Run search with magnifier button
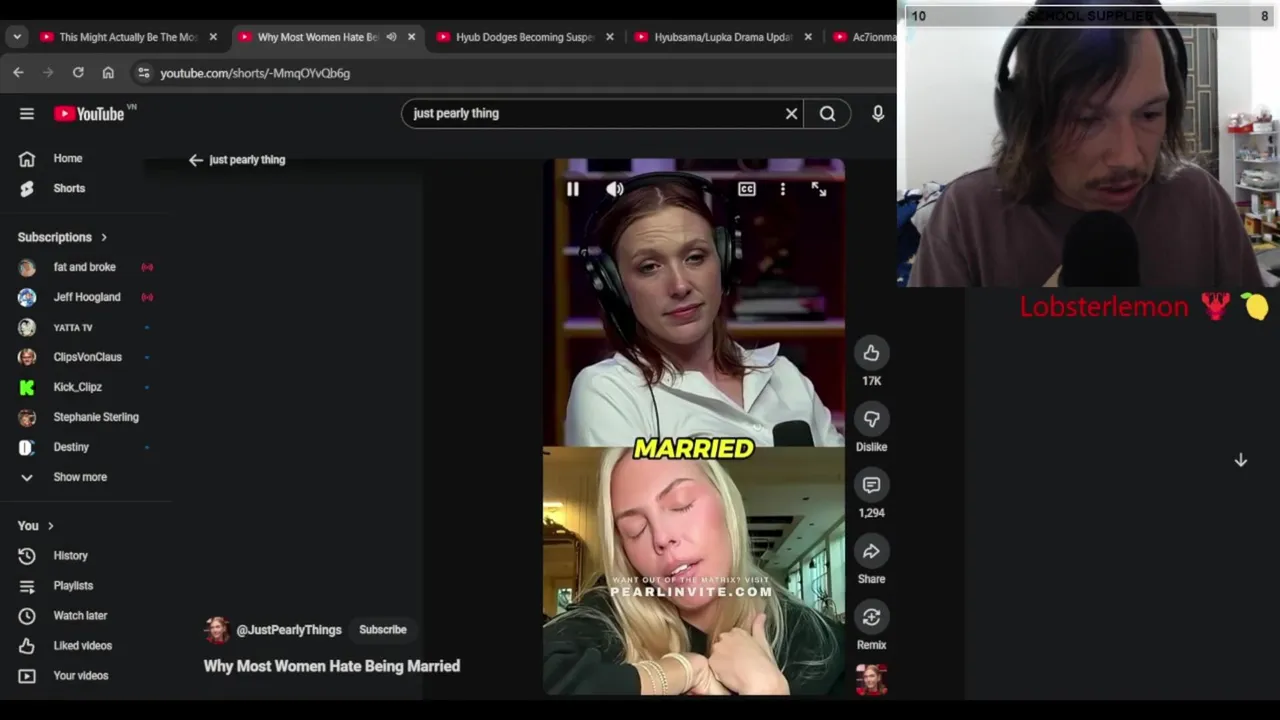1280x720 pixels. pyautogui.click(x=827, y=114)
